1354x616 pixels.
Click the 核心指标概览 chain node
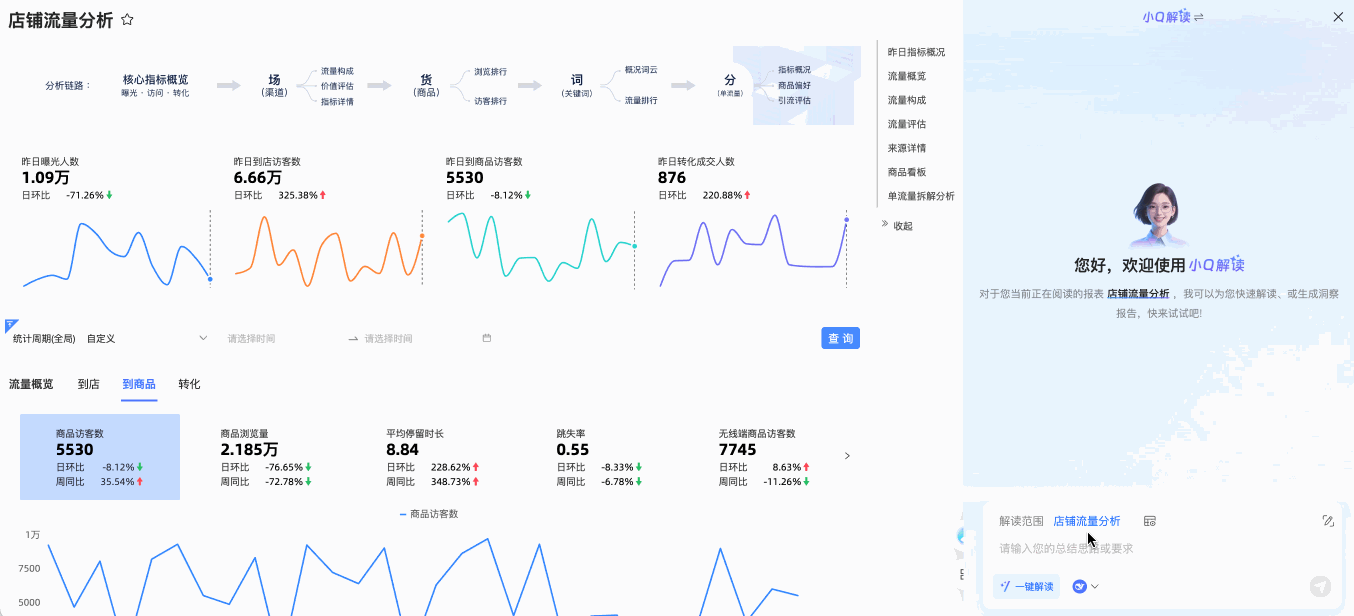155,85
